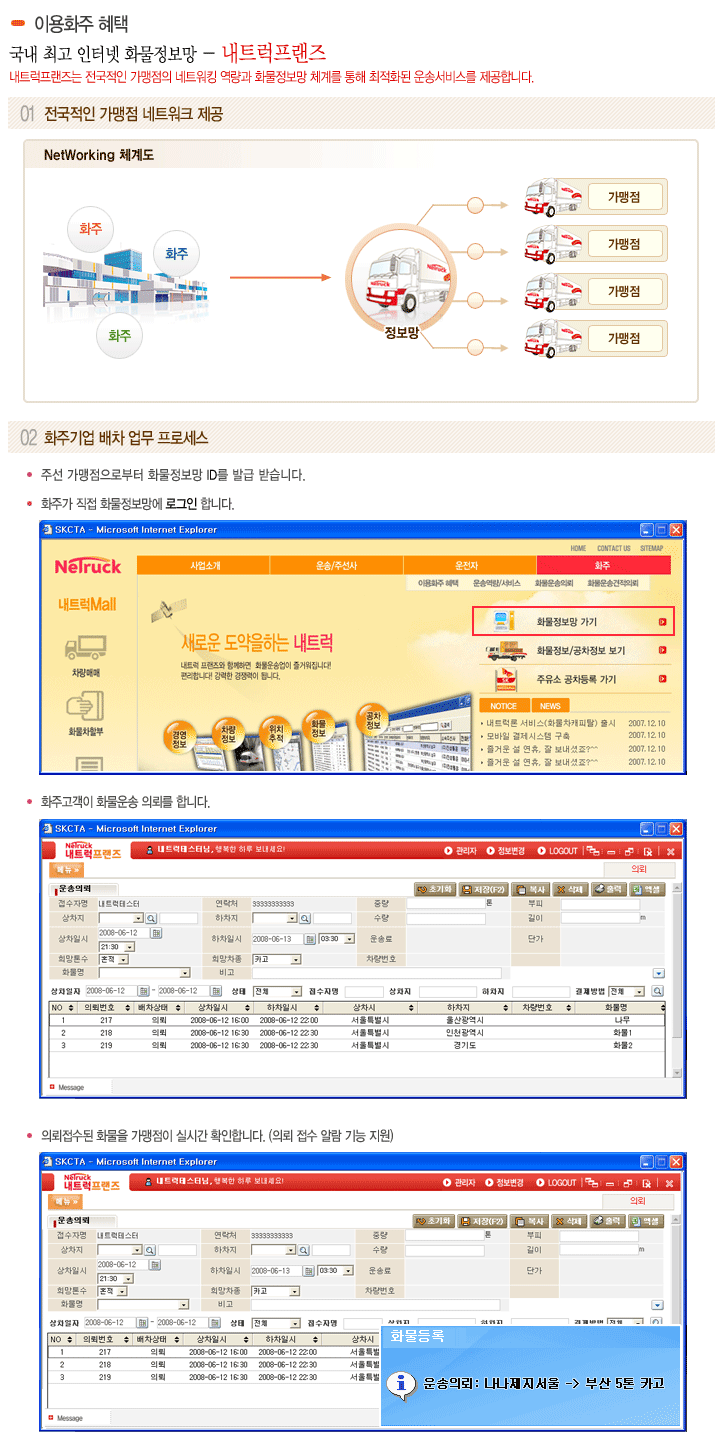Open 화물정보/공차정보 보기 link on Netruck homepage
Image resolution: width=717 pixels, height=1449 pixels.
pos(573,651)
